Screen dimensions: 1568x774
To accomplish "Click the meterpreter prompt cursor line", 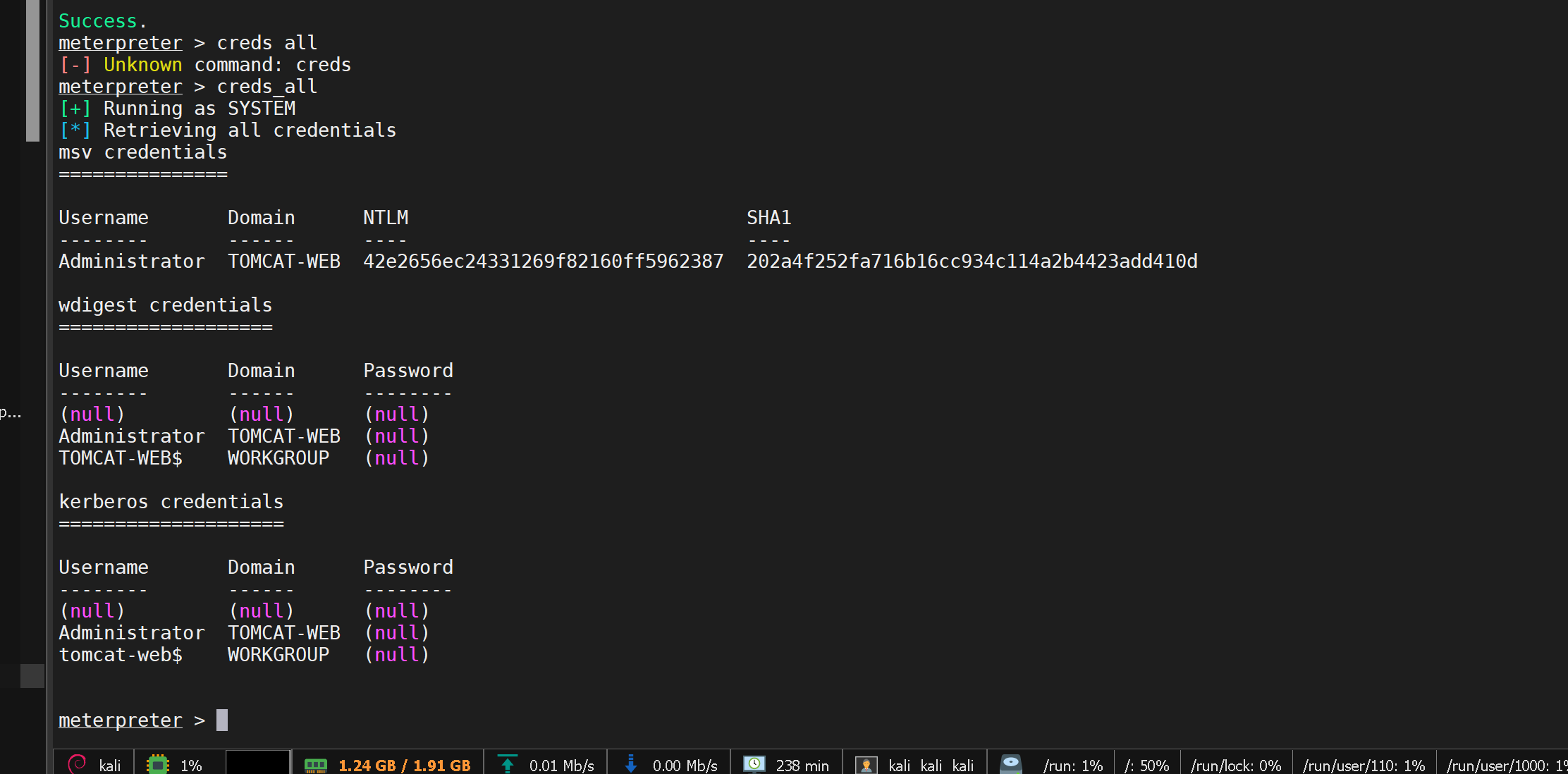I will [222, 720].
